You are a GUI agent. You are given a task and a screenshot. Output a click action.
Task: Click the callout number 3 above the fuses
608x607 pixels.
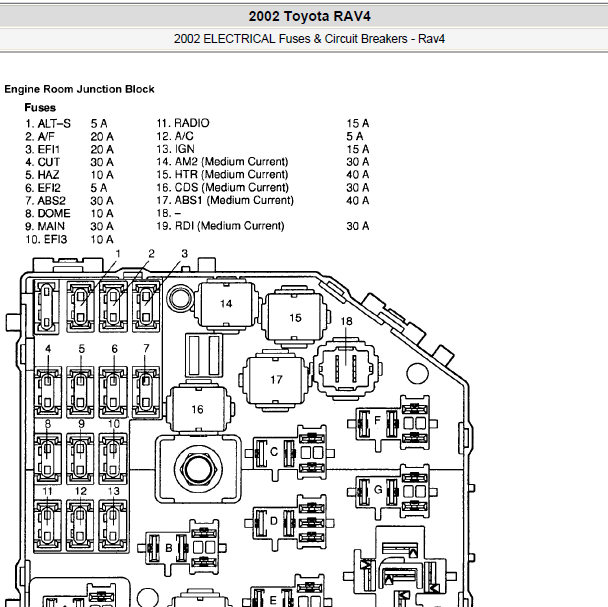pyautogui.click(x=184, y=254)
